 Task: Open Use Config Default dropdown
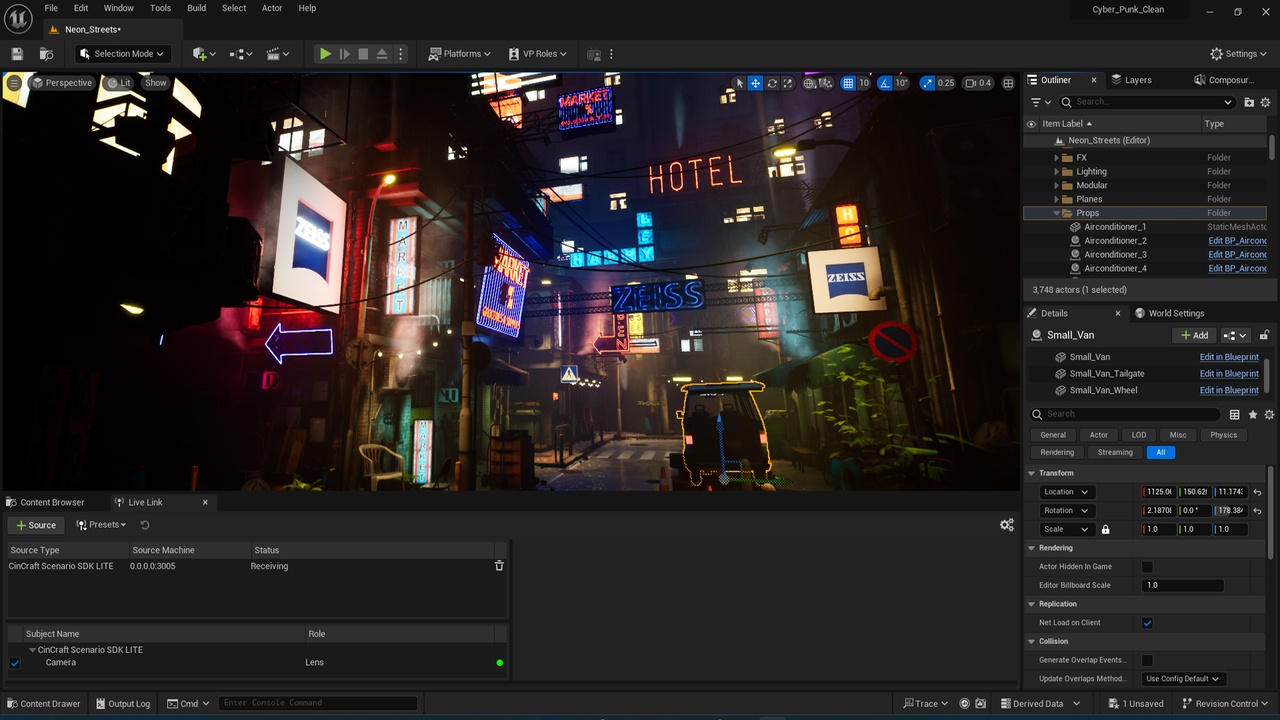tap(1184, 679)
